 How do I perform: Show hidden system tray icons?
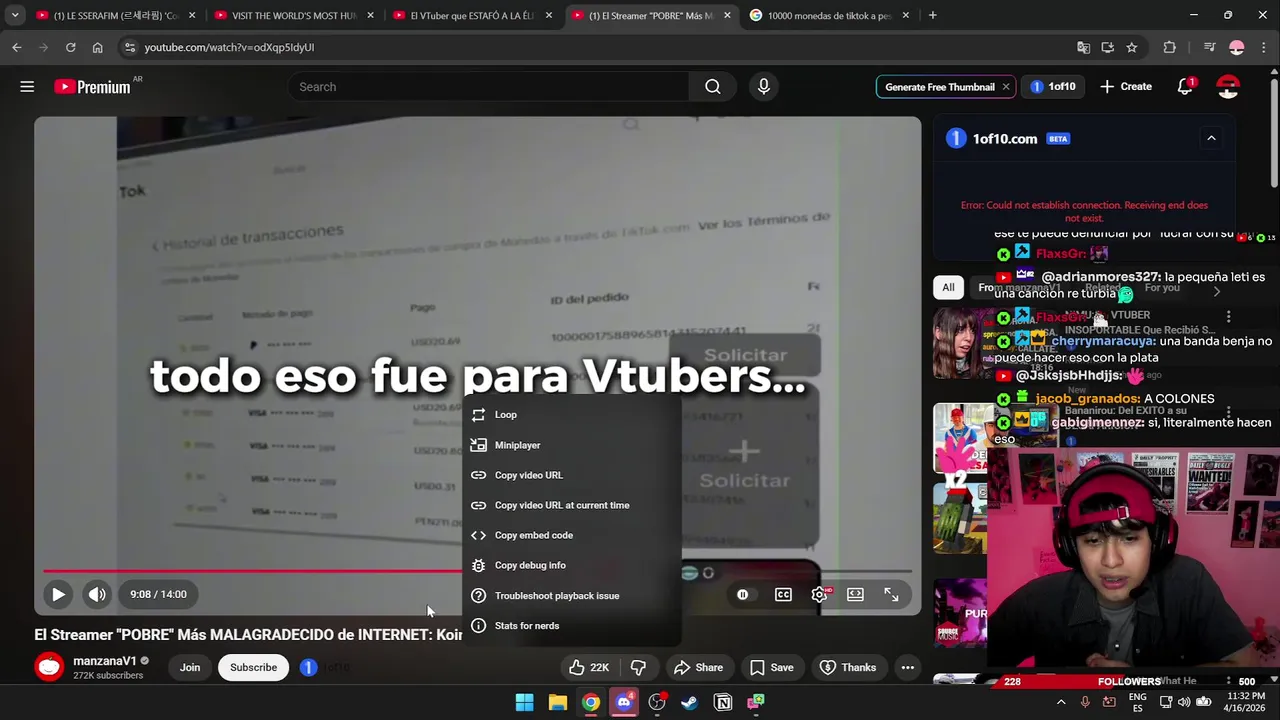click(x=1061, y=702)
